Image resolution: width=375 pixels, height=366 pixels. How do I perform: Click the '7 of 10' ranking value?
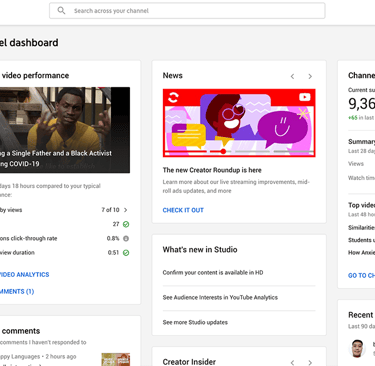110,210
